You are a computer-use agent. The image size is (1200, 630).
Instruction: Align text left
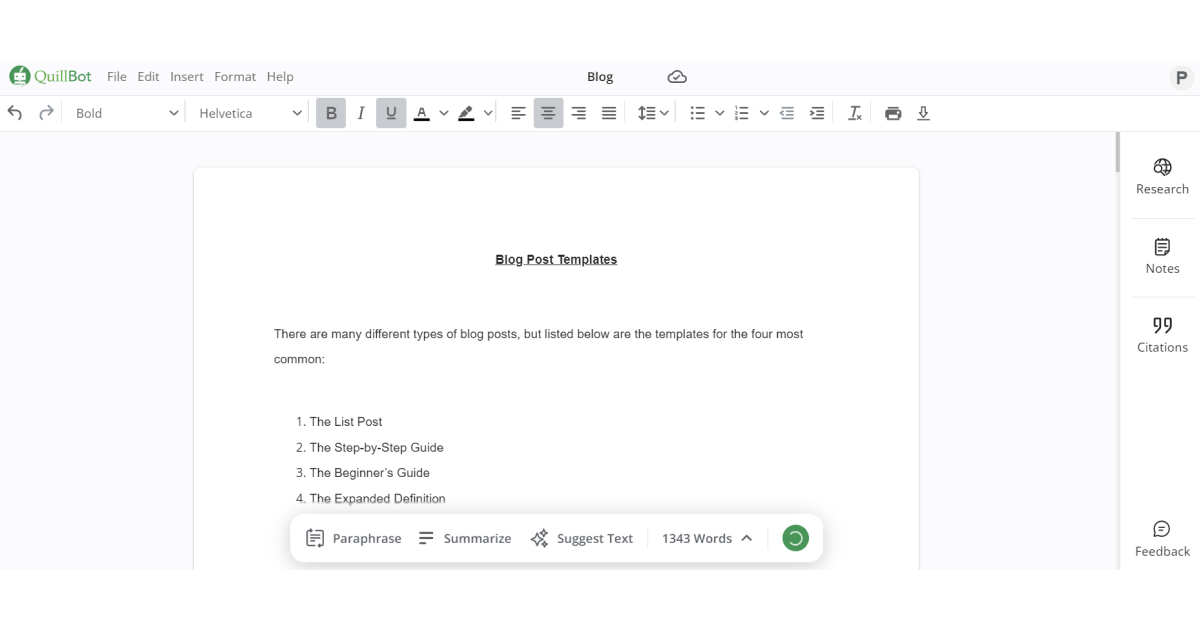pos(518,113)
